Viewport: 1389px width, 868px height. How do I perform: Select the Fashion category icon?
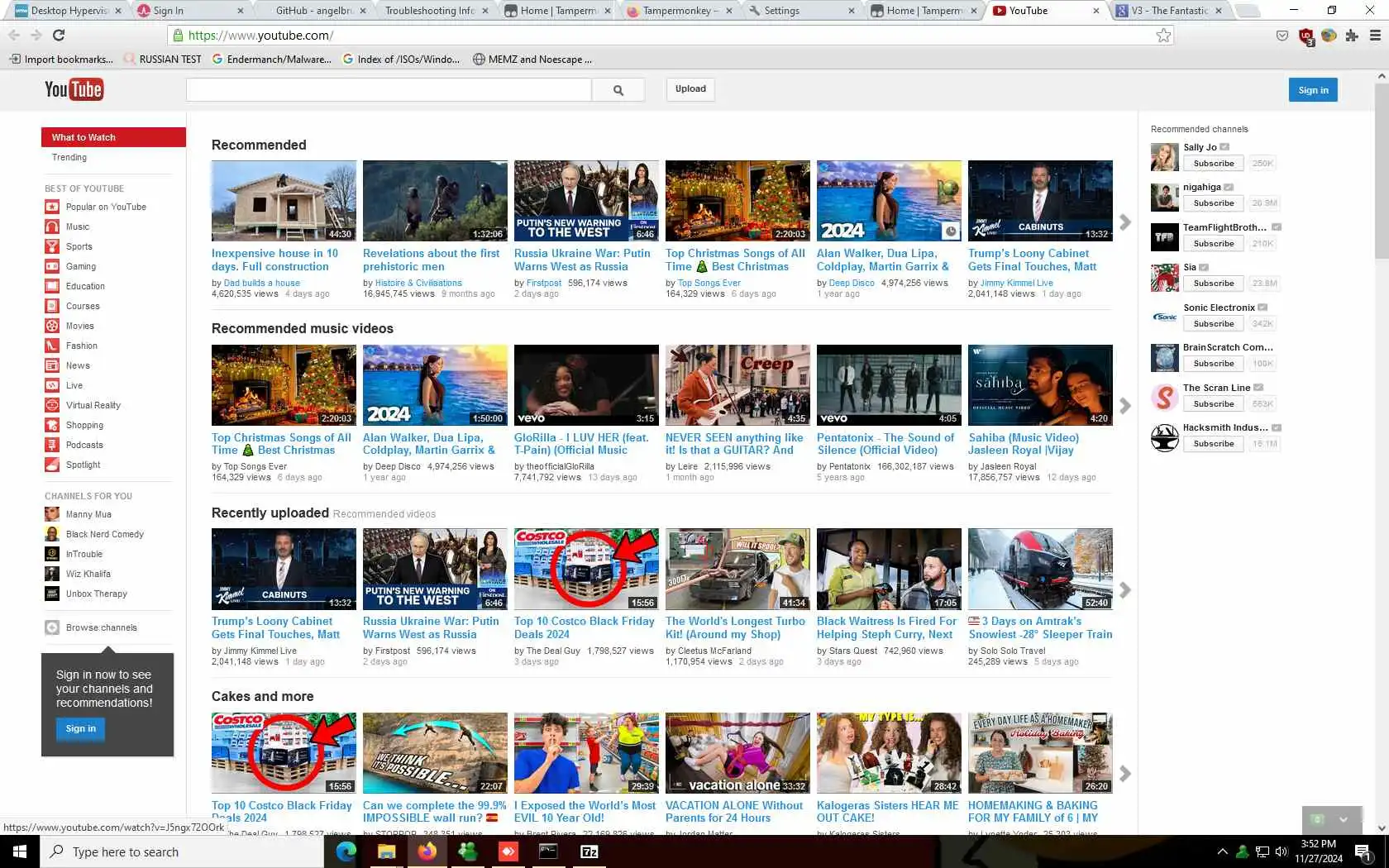point(52,346)
